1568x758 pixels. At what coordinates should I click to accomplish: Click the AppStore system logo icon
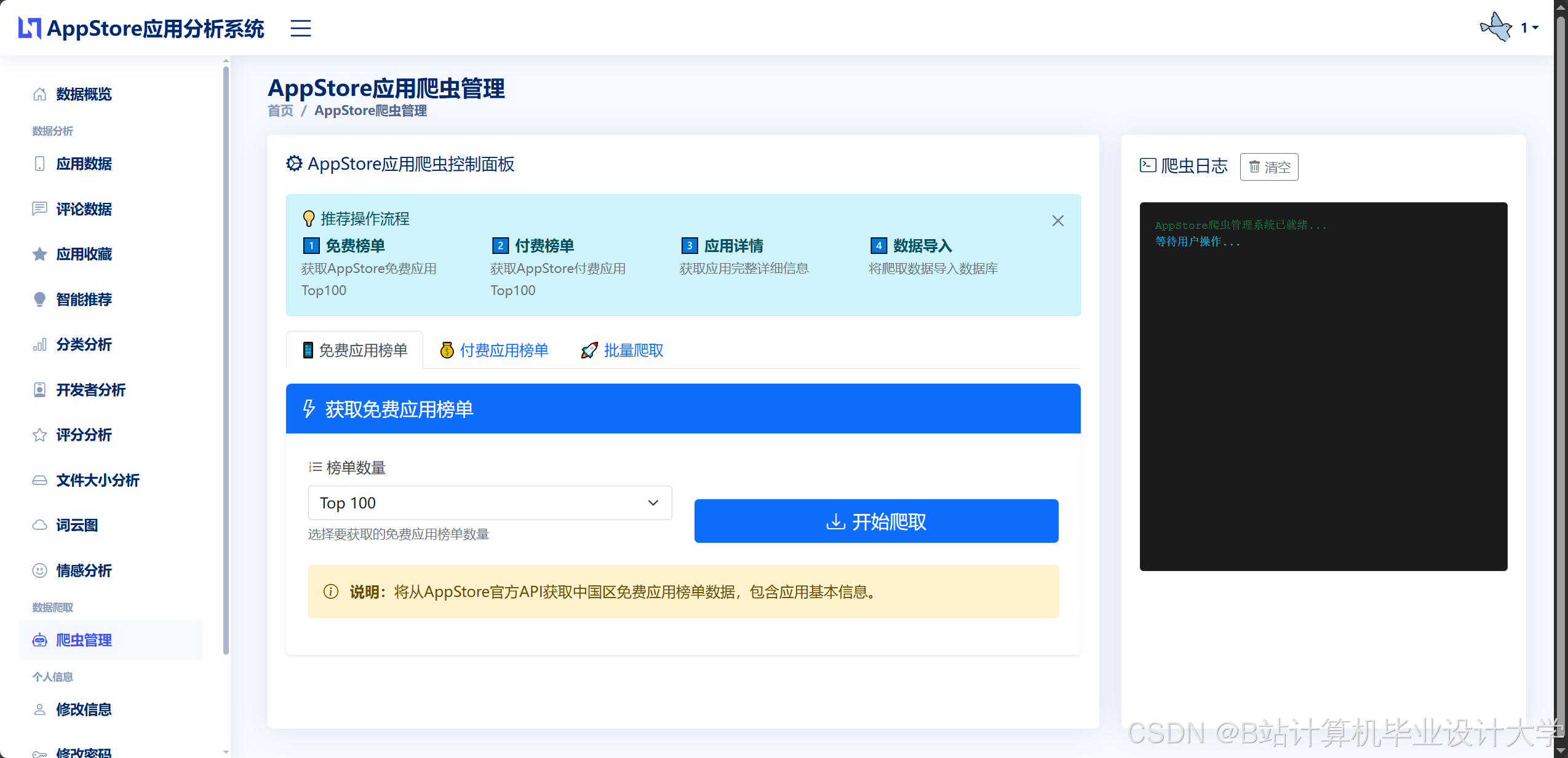pyautogui.click(x=30, y=28)
